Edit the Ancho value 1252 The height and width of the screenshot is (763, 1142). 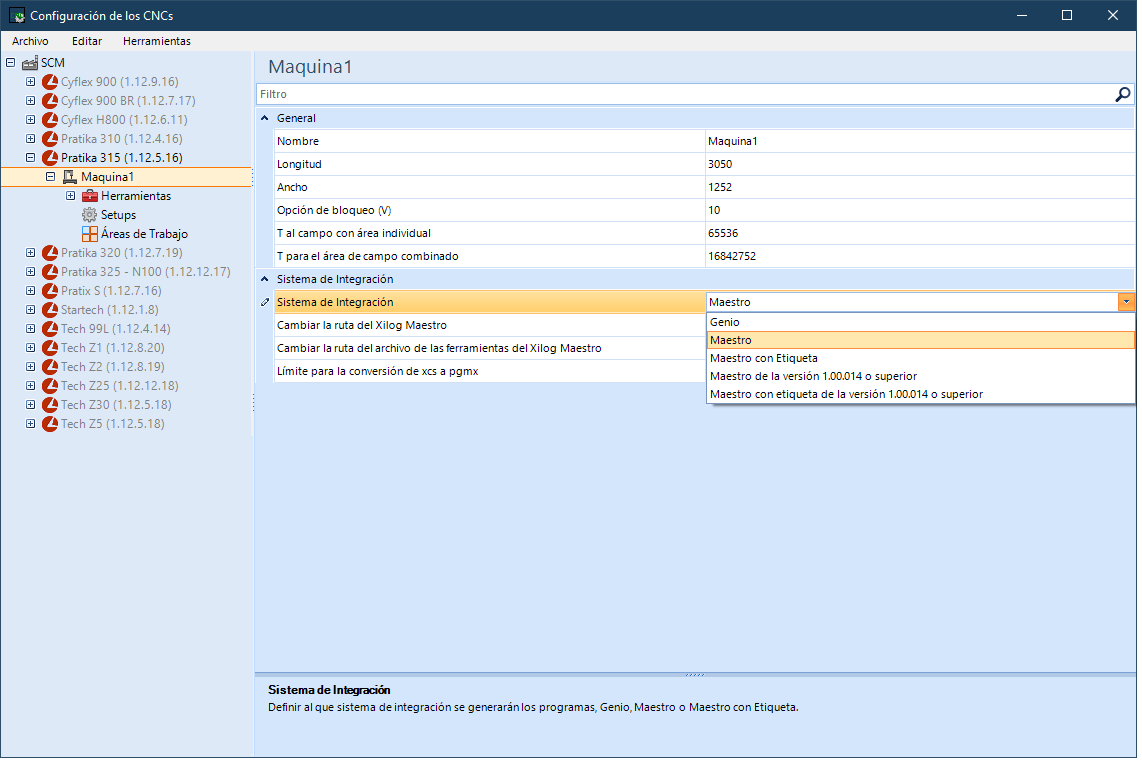(919, 188)
